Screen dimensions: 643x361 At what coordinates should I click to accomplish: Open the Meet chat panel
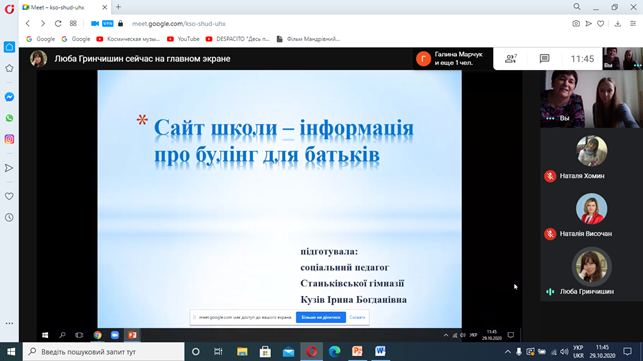pos(544,59)
